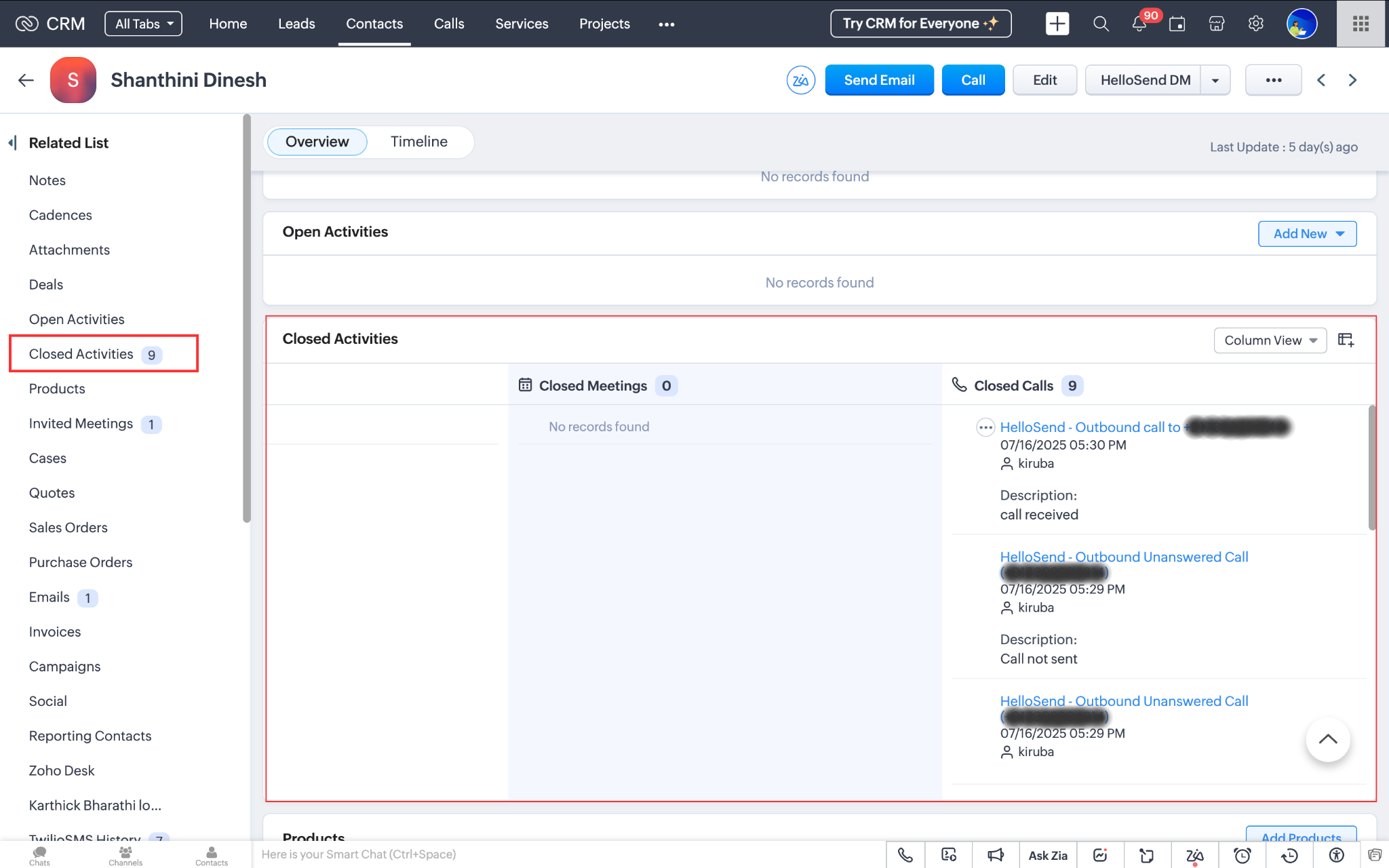Collapse the Related List sidebar
This screenshot has height=868, width=1389.
click(12, 142)
